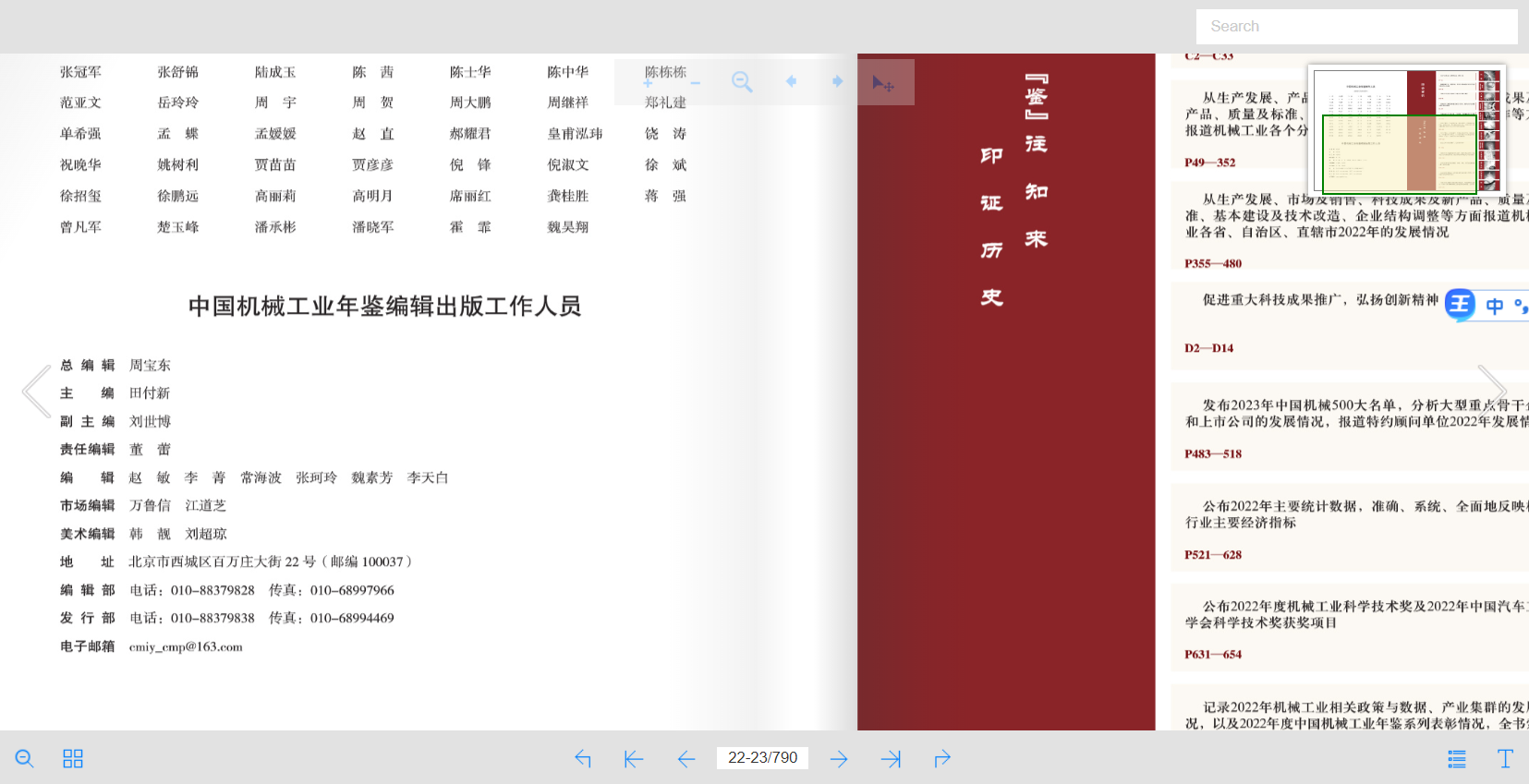
Task: Go to the next page using bottom arrow
Action: pyautogui.click(x=839, y=758)
